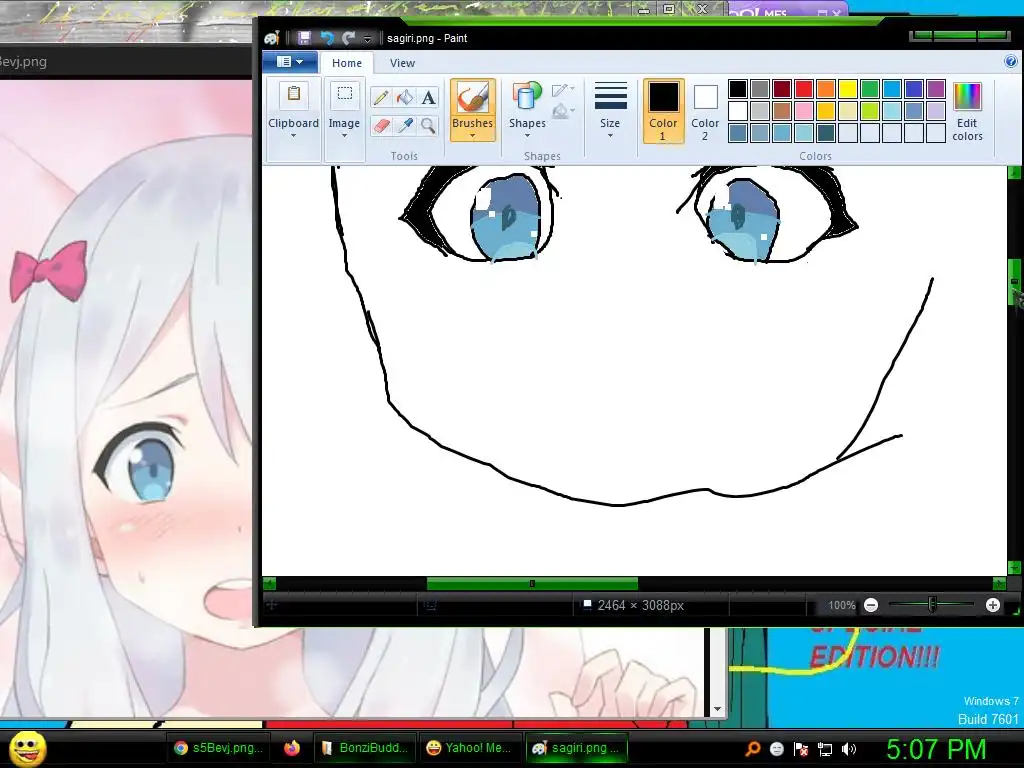Pick the red color swatch
The width and height of the screenshot is (1024, 768).
tap(804, 89)
